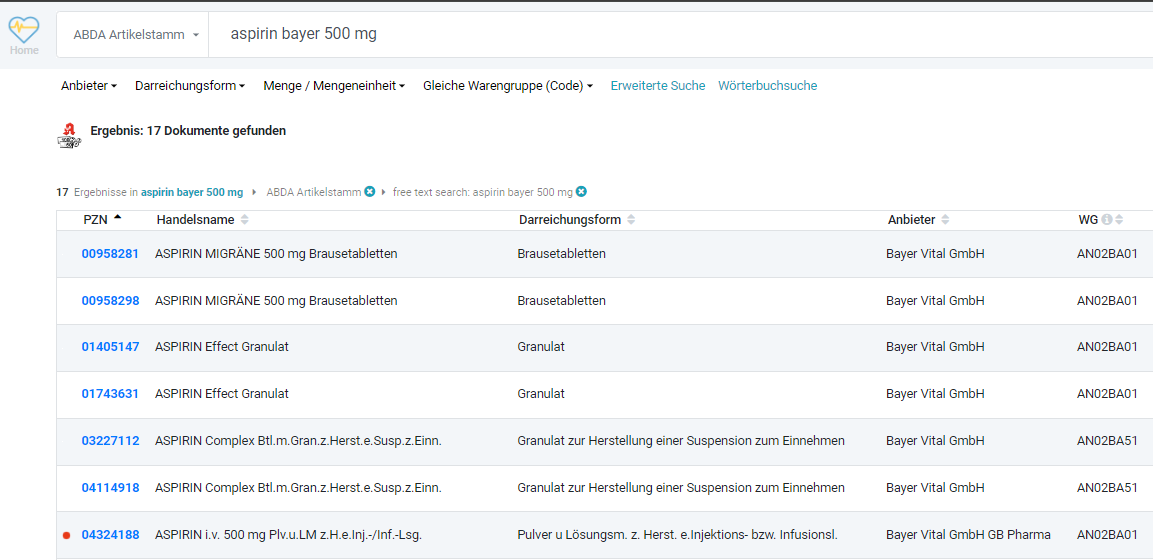This screenshot has width=1153, height=560.
Task: Focus the search field containing aspirin bayer 500 mg
Action: click(680, 35)
